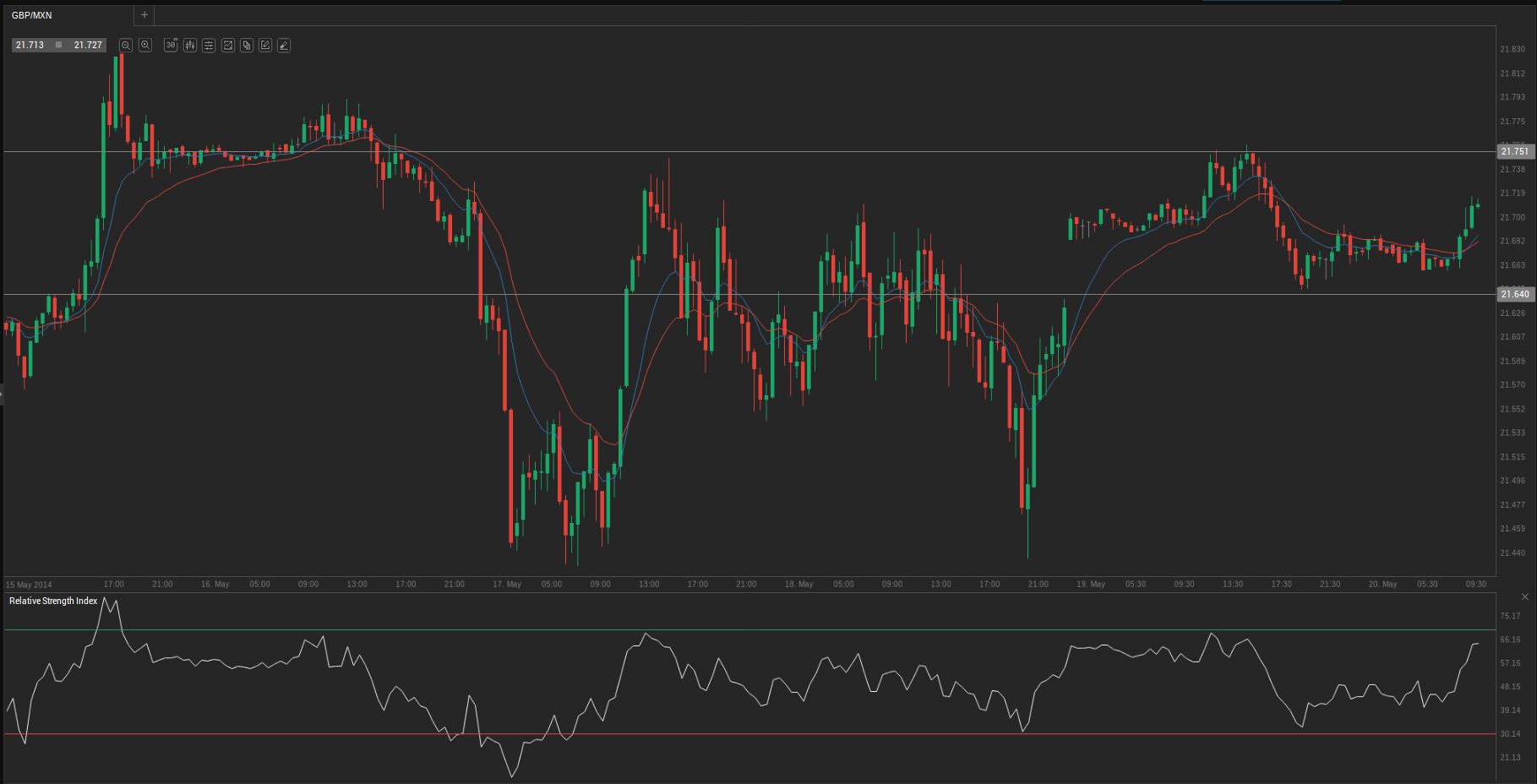This screenshot has width=1537, height=784.
Task: Click the 21.713 sell price button
Action: (30, 46)
